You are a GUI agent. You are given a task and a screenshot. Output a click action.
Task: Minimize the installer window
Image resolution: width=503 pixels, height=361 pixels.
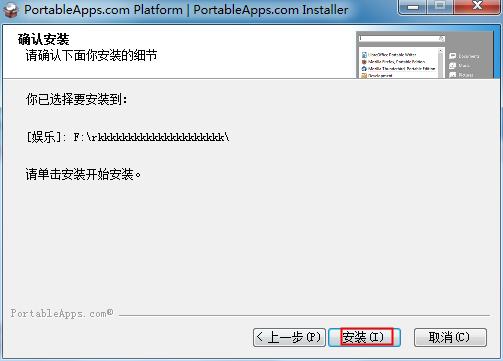(x=413, y=7)
